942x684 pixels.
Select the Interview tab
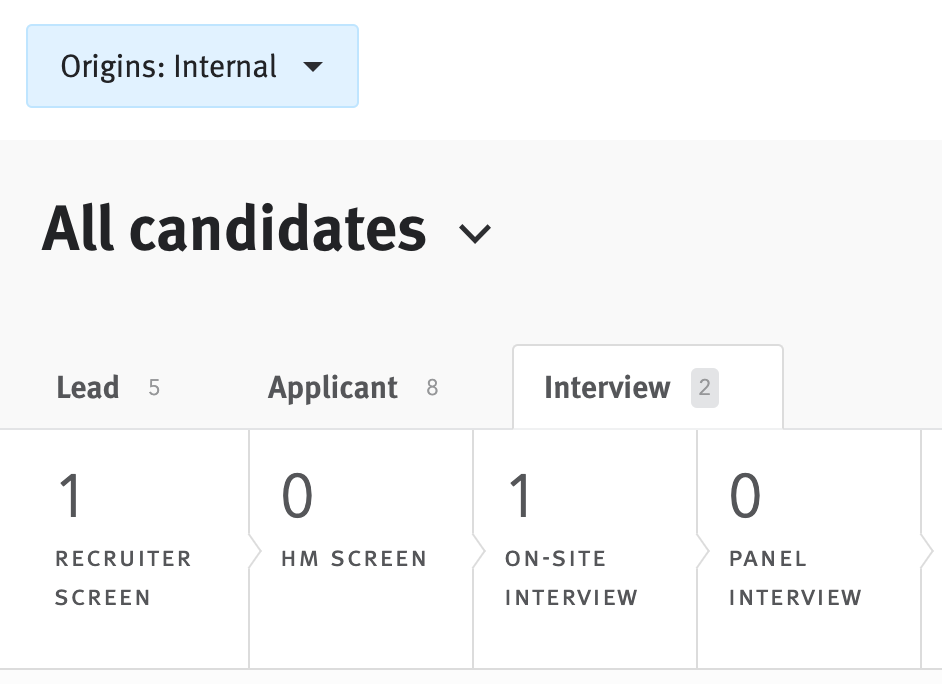tap(607, 387)
